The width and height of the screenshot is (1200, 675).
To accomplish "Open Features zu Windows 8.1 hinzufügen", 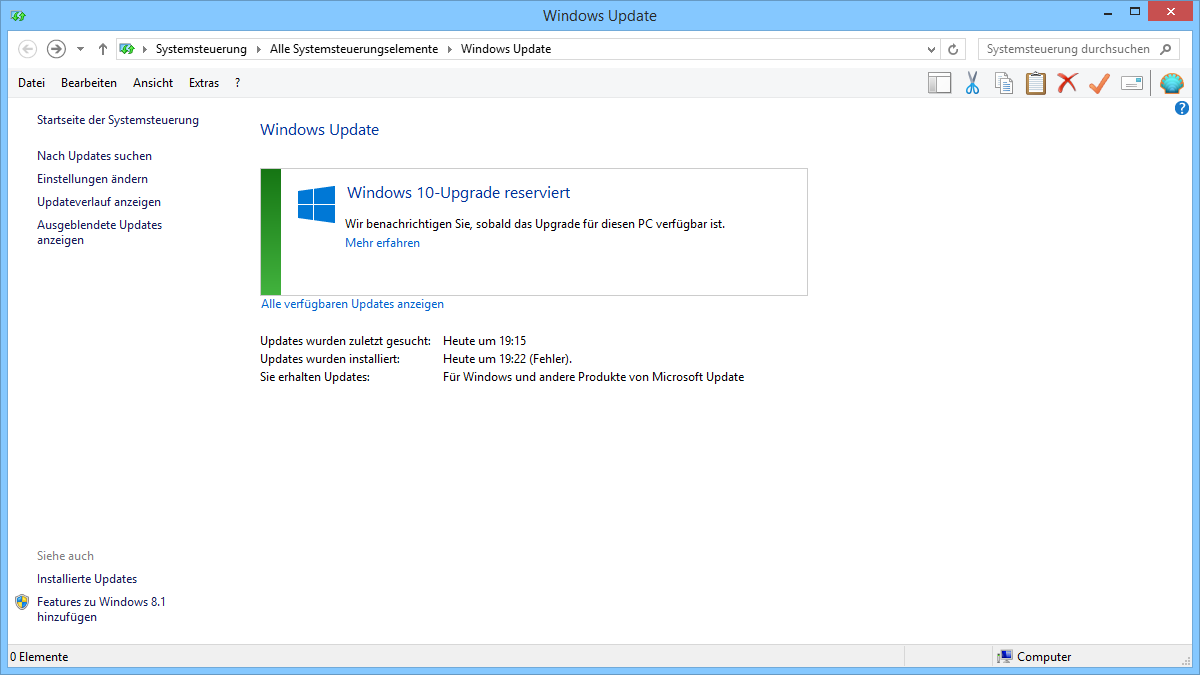I will 101,610.
